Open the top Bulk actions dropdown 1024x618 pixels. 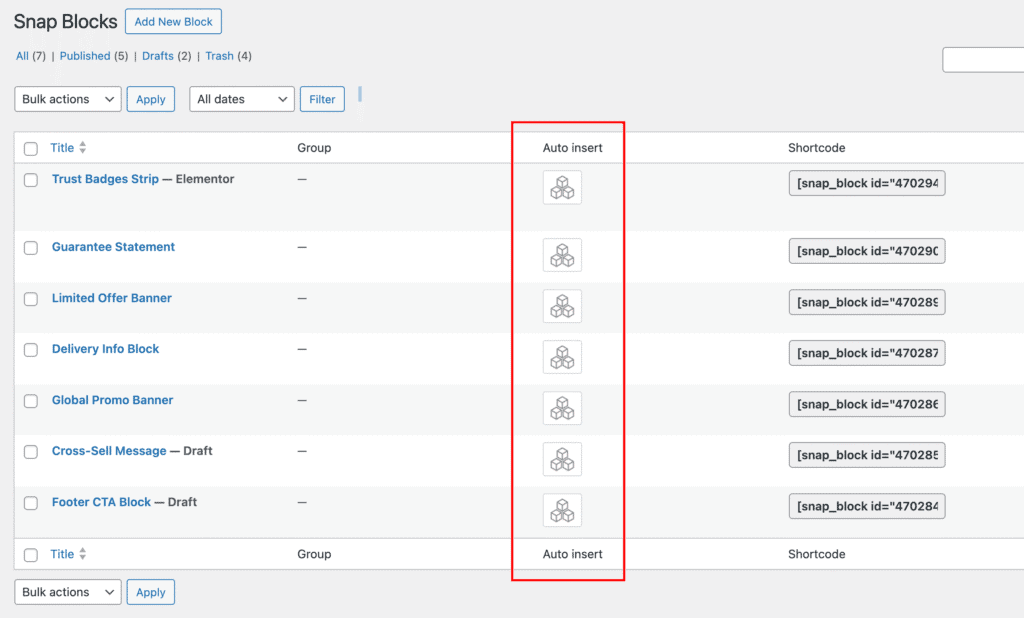(x=68, y=99)
